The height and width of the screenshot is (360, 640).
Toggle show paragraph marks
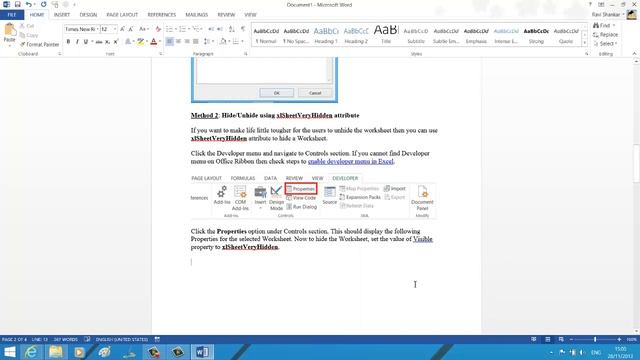click(x=243, y=29)
